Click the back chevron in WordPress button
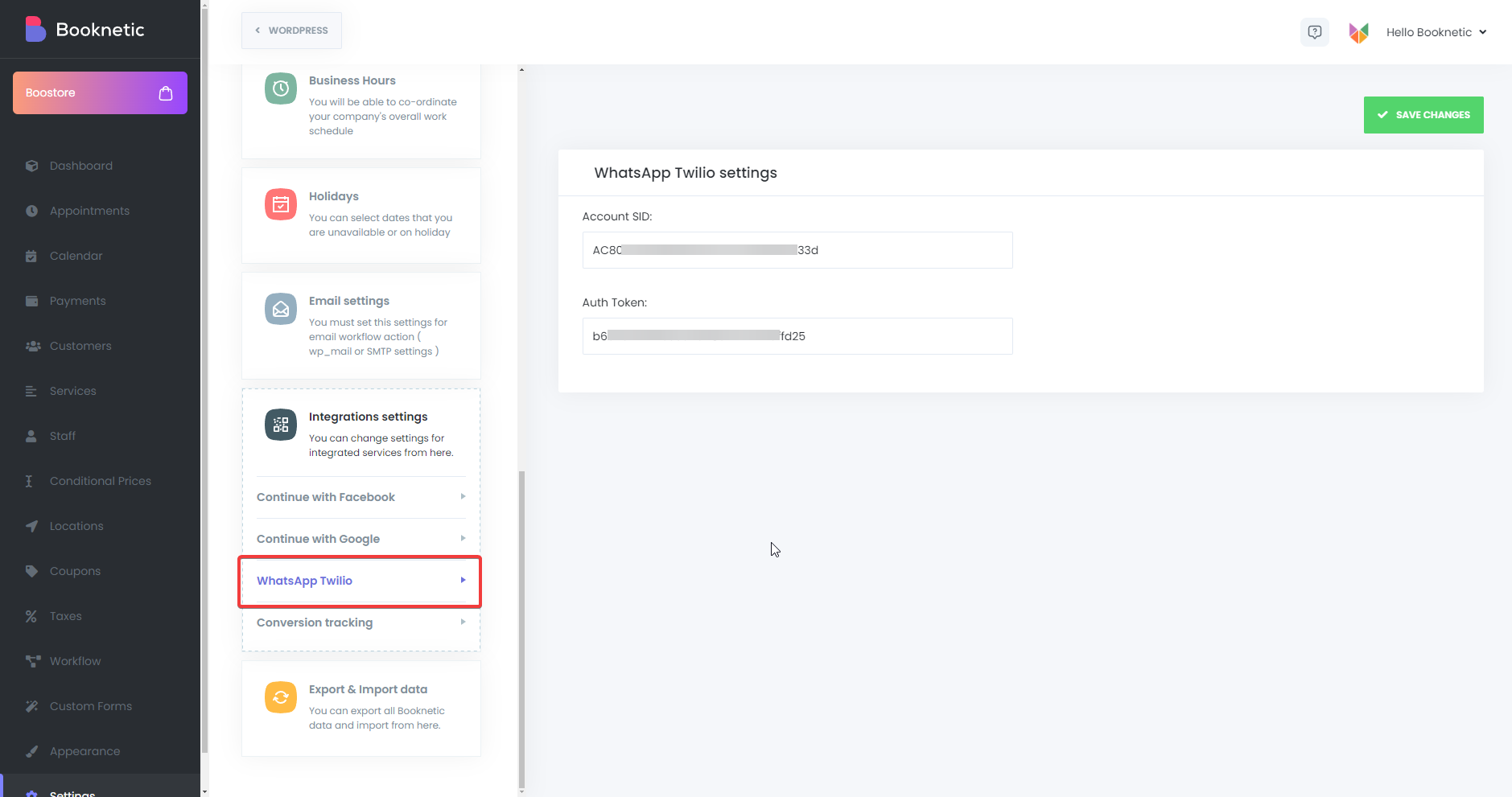Image resolution: width=1512 pixels, height=797 pixels. (x=257, y=31)
